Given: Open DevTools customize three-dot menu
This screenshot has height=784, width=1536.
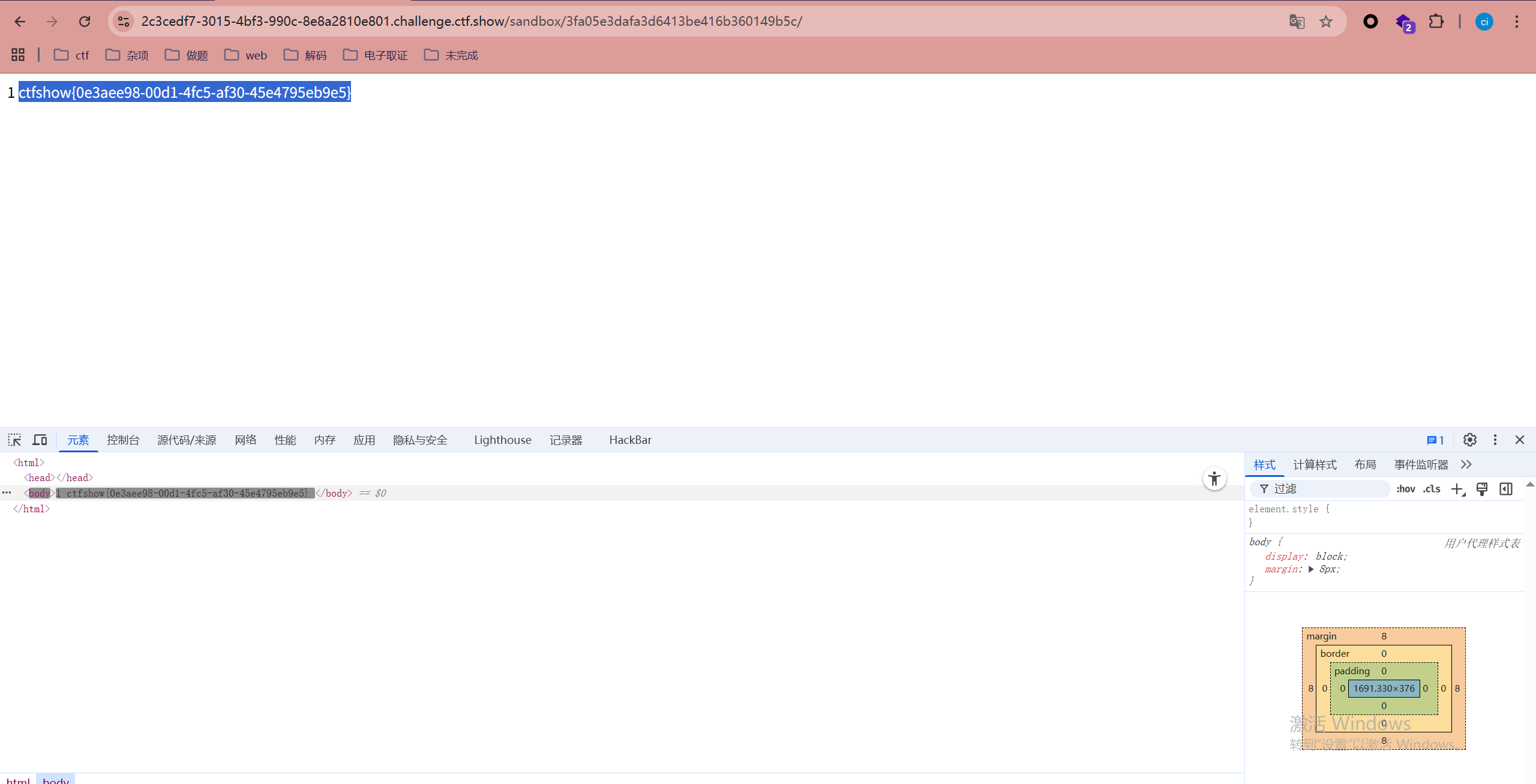Looking at the screenshot, I should coord(1495,440).
